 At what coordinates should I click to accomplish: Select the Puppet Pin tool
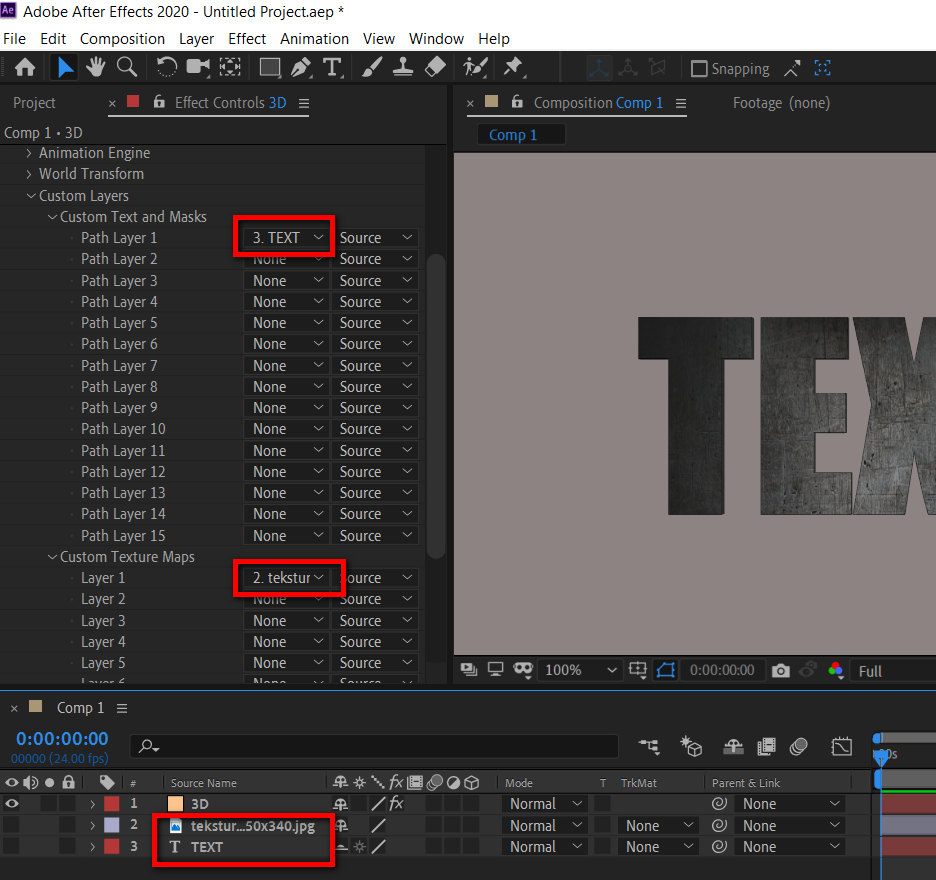point(513,68)
